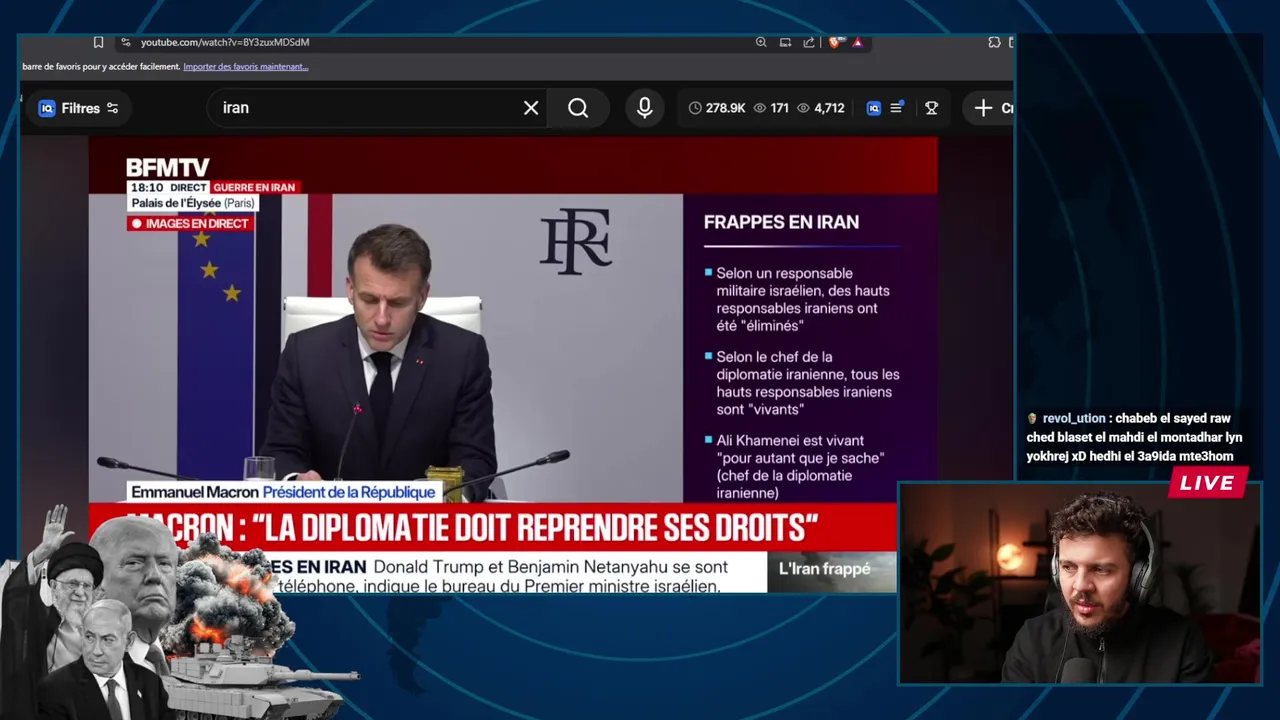Open the Brave Shields lion icon
Screen dimensions: 1280x720
tap(835, 42)
